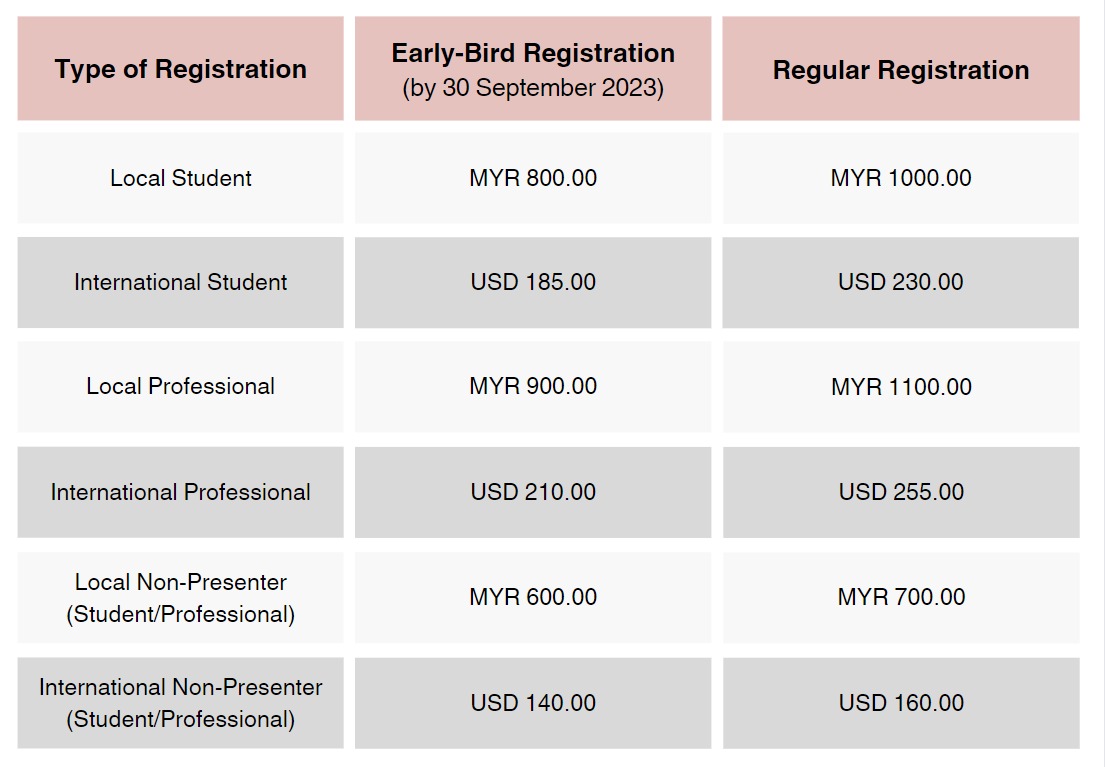
Task: Click the USD 255.00 price cell
Action: 901,492
